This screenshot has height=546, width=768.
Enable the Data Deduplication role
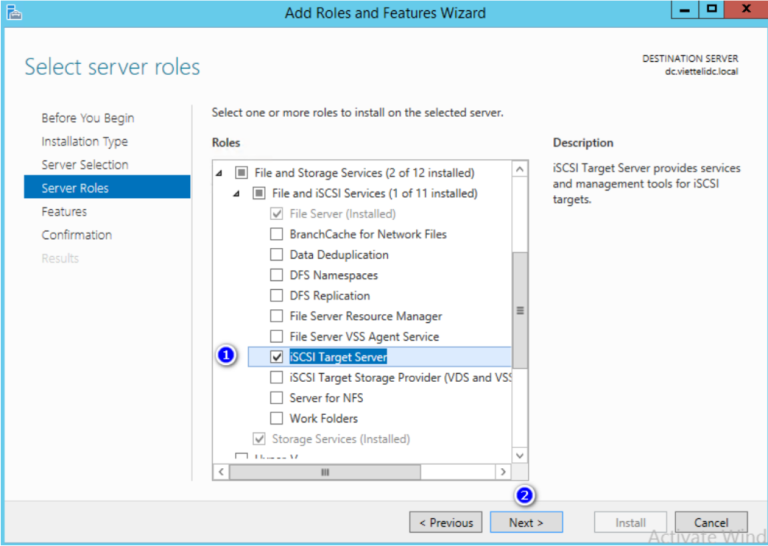(277, 255)
